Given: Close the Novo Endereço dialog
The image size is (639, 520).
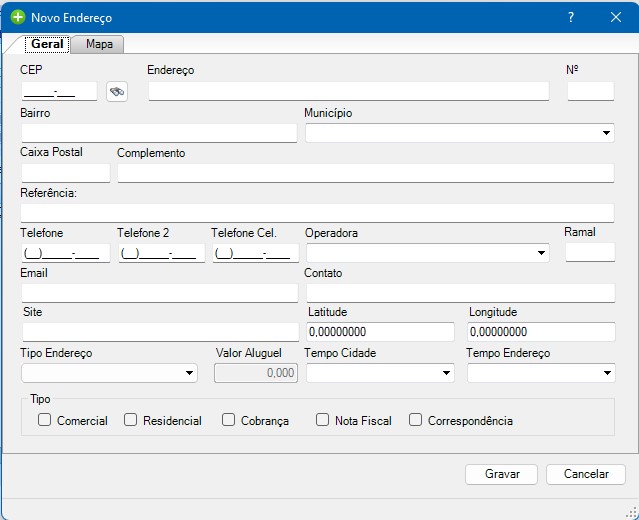Looking at the screenshot, I should [615, 18].
